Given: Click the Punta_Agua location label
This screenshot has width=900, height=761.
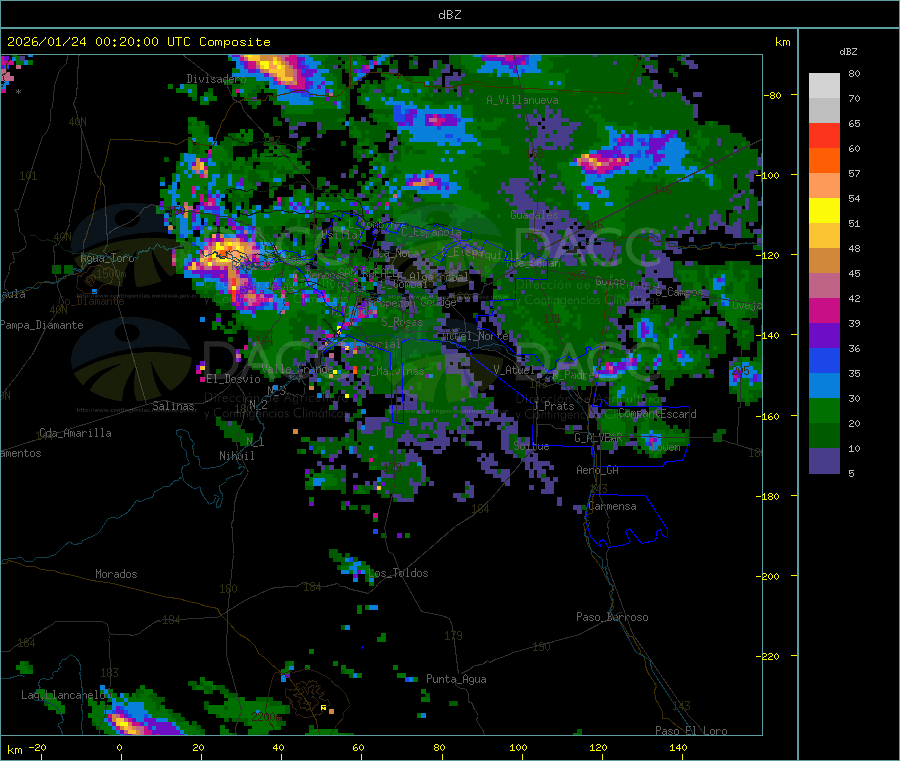Looking at the screenshot, I should coord(456,680).
